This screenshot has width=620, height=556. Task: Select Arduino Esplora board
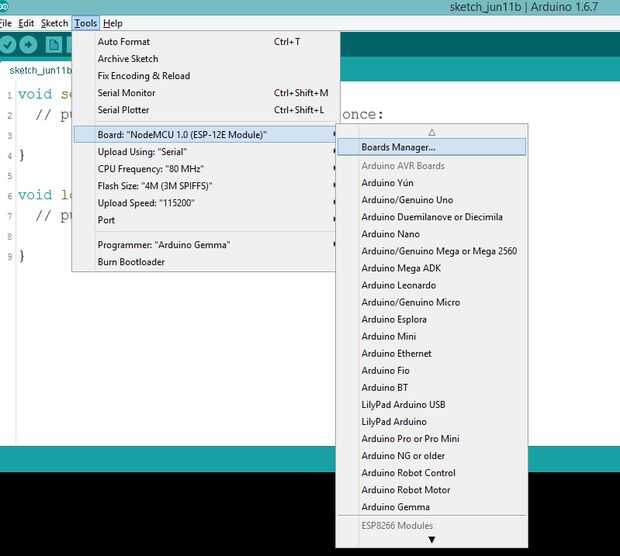pos(431,319)
